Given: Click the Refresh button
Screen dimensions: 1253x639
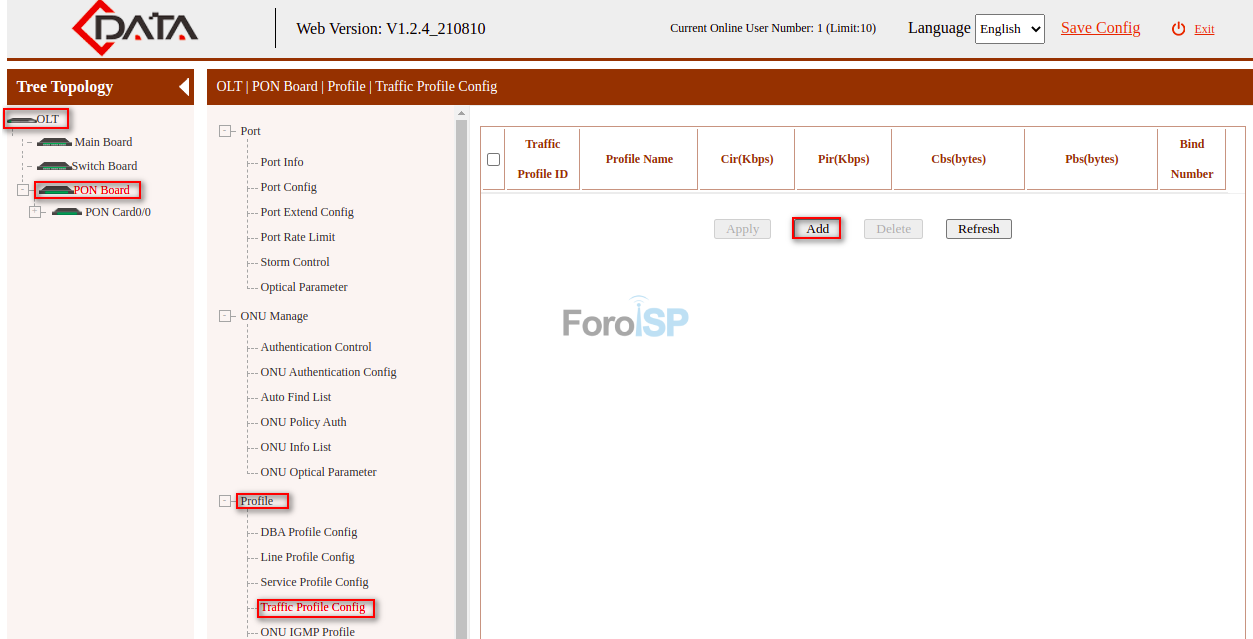Looking at the screenshot, I should (978, 228).
